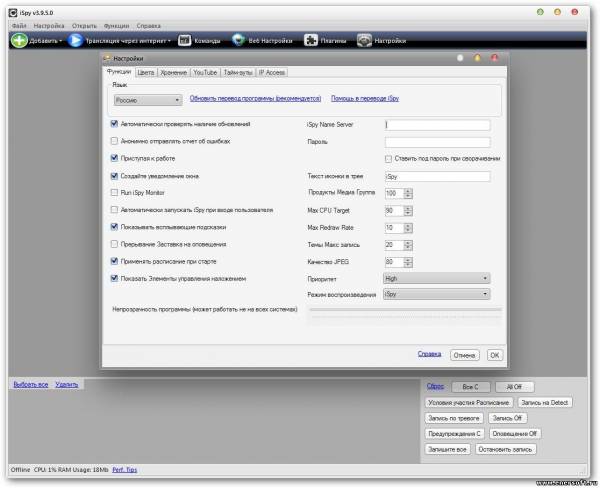Click Справка link in dialog footer

point(429,354)
